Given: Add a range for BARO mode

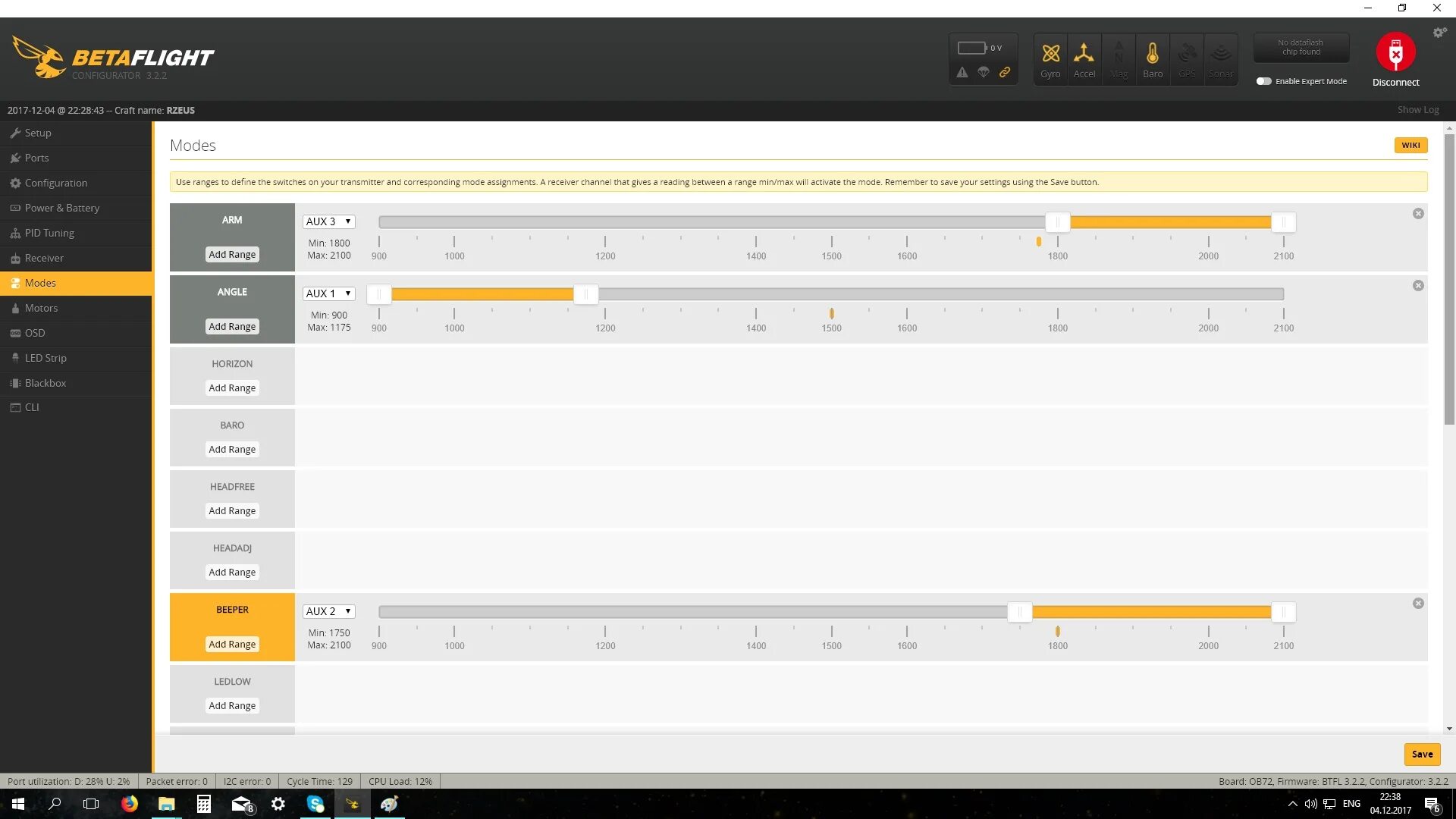Looking at the screenshot, I should (232, 450).
